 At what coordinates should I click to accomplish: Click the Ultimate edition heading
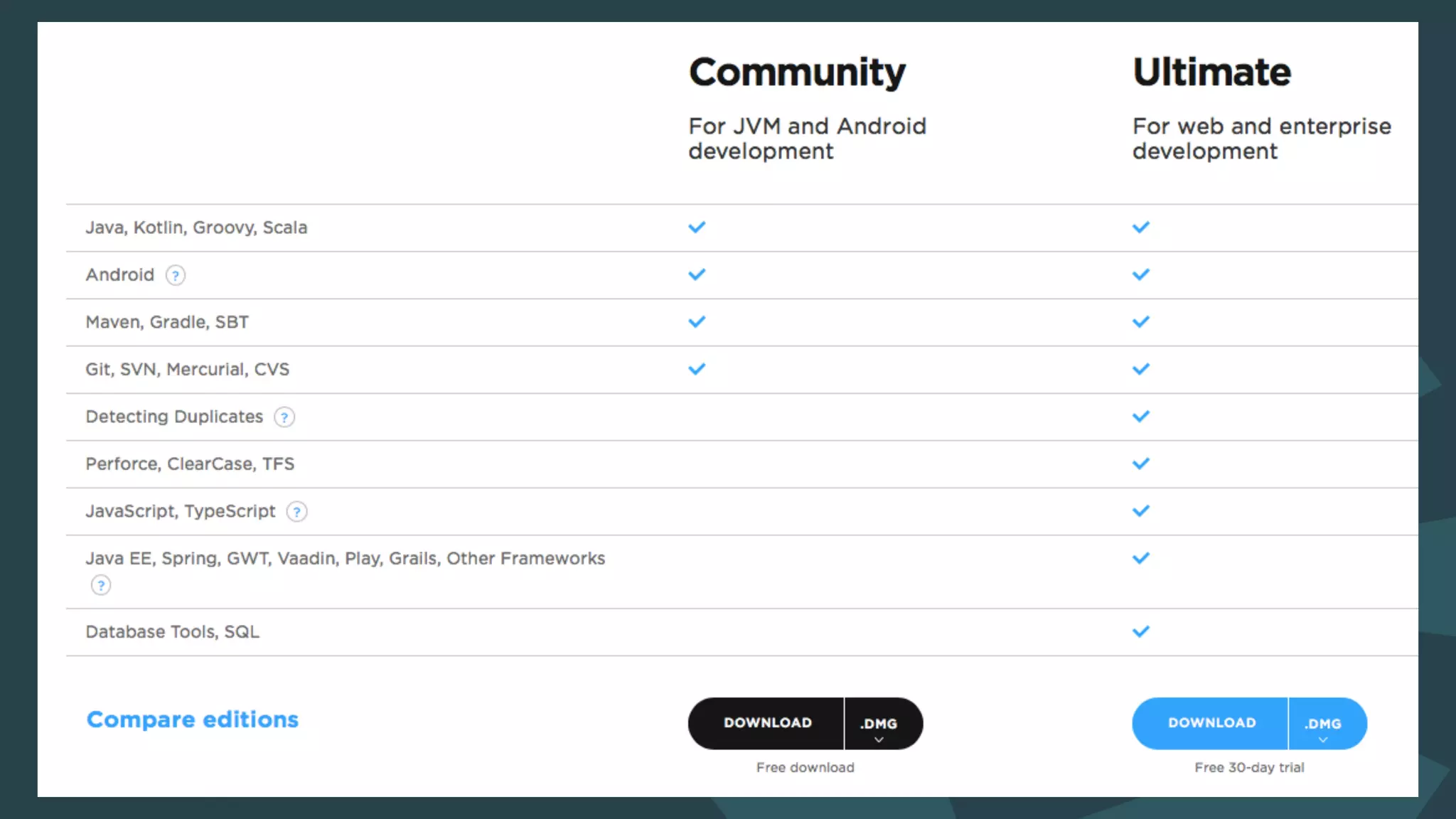1211,73
